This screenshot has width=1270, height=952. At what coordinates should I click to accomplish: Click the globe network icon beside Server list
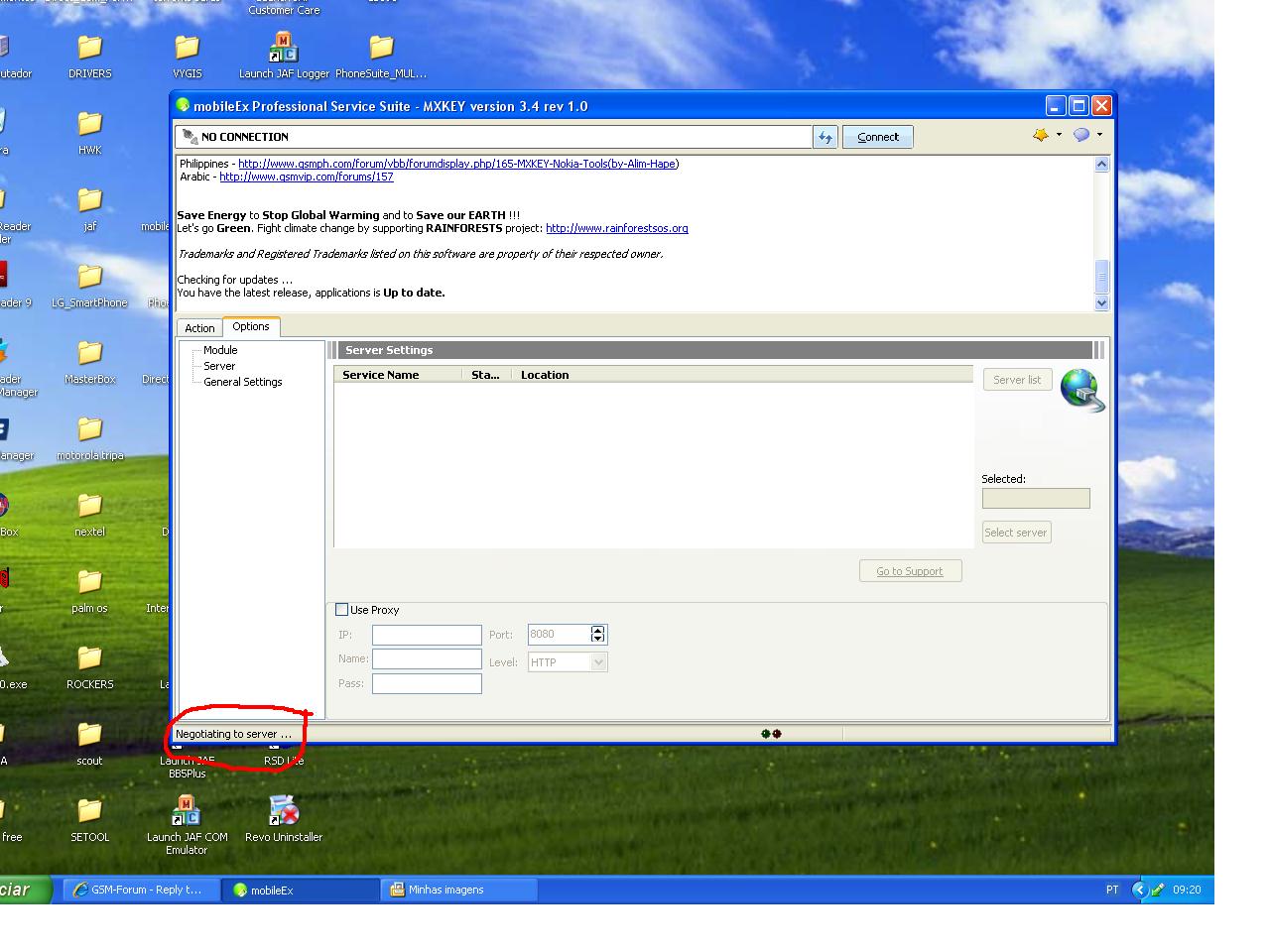(x=1081, y=390)
